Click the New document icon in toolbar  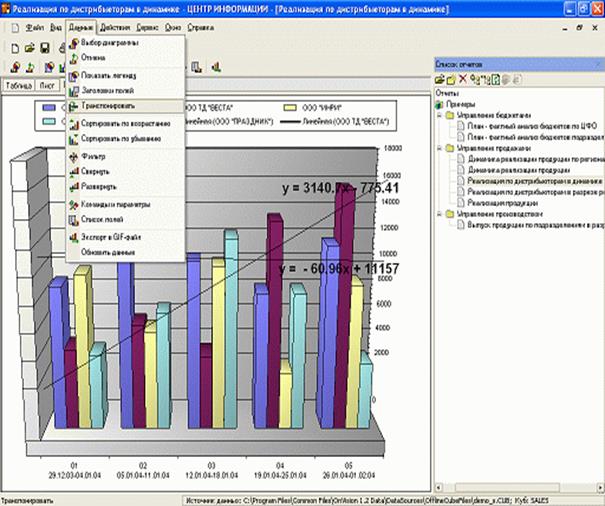pos(14,47)
